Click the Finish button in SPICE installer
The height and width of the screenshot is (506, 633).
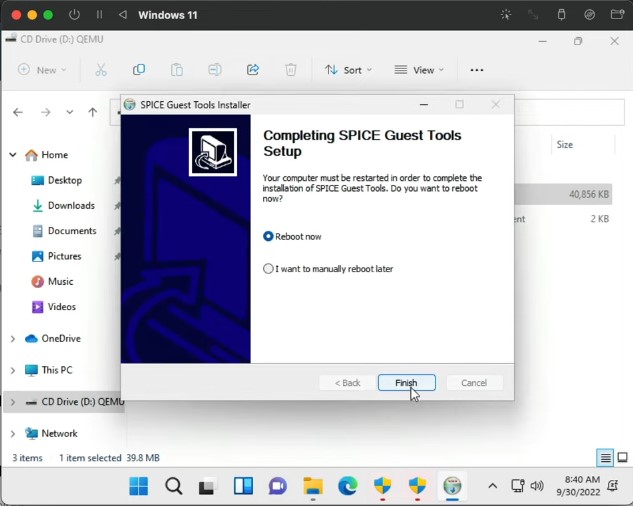click(407, 382)
